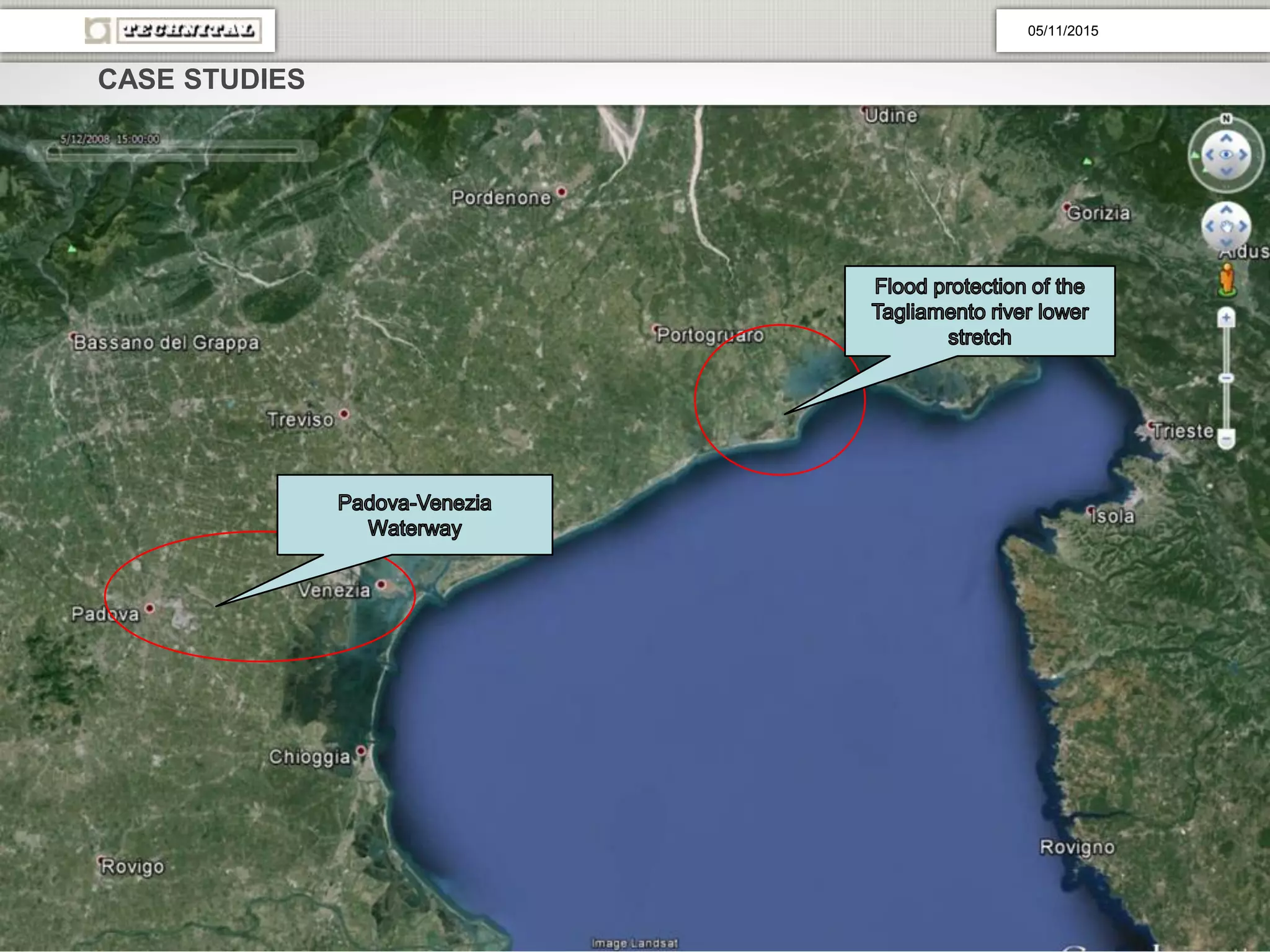1270x952 pixels.
Task: Pick the orange Street View pegman
Action: click(1227, 279)
